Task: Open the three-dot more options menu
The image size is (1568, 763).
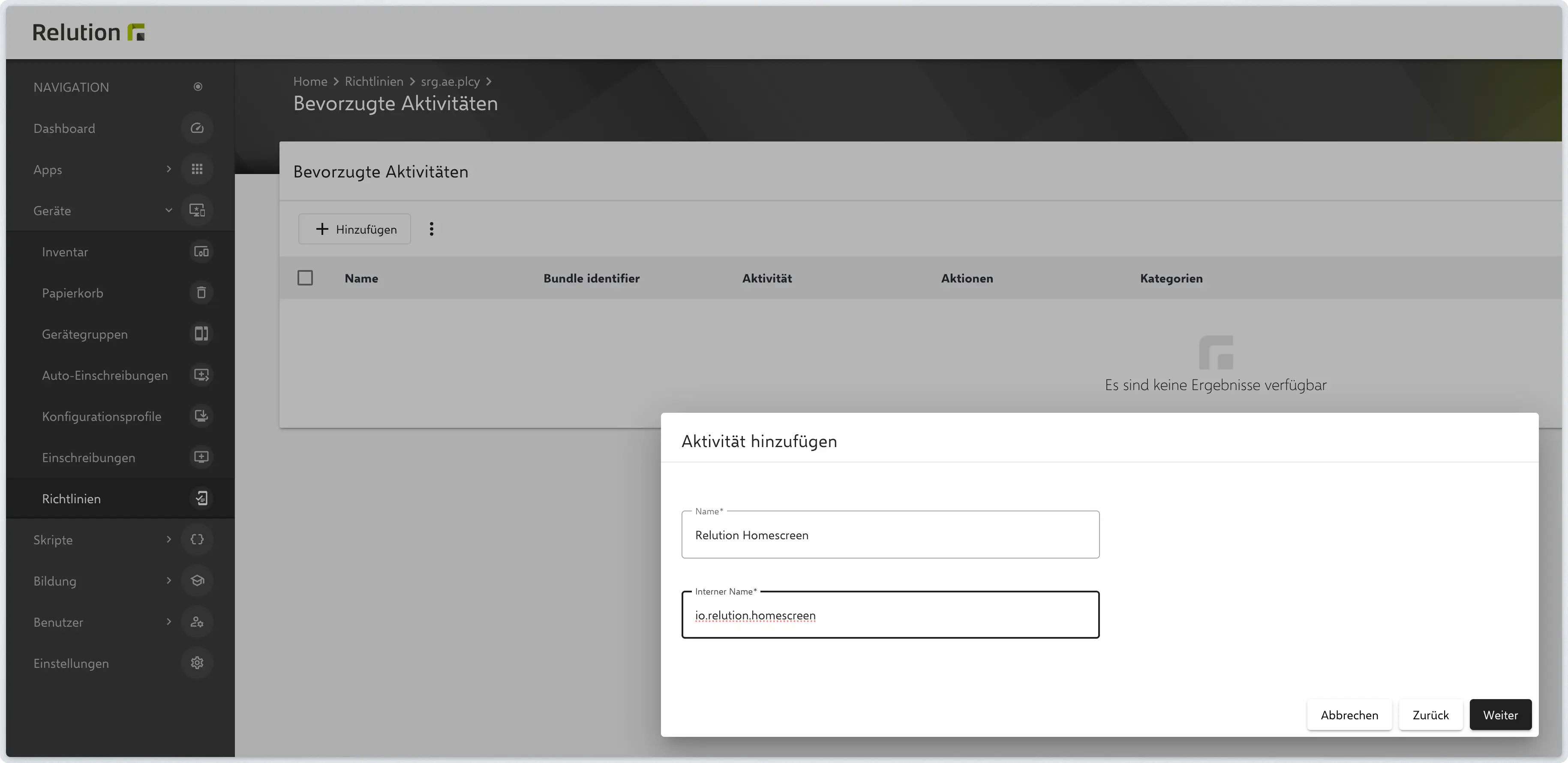Action: (432, 229)
